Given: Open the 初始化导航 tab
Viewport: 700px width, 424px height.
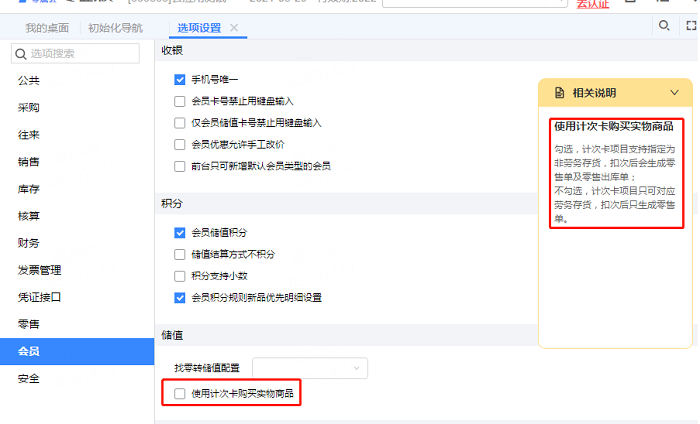Looking at the screenshot, I should pyautogui.click(x=115, y=28).
